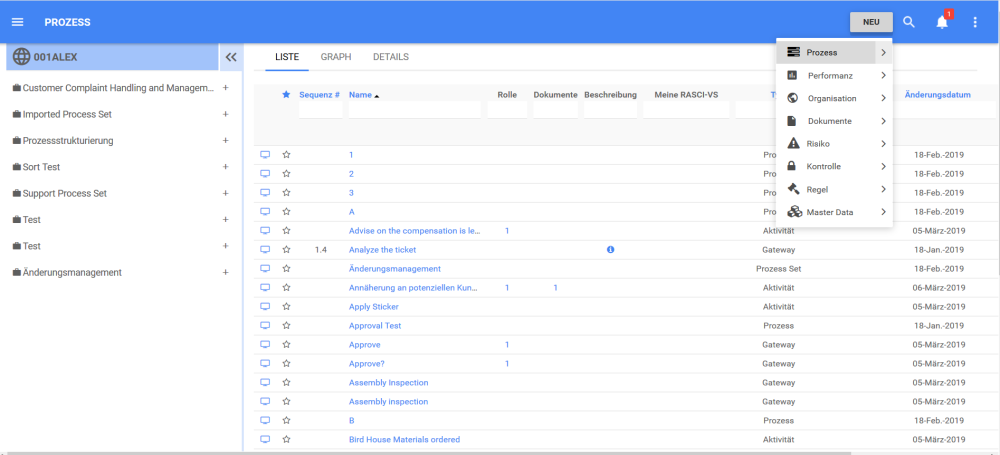1000x455 pixels.
Task: Click the monitor icon for row 'Analyze the ticket'
Action: pyautogui.click(x=265, y=250)
